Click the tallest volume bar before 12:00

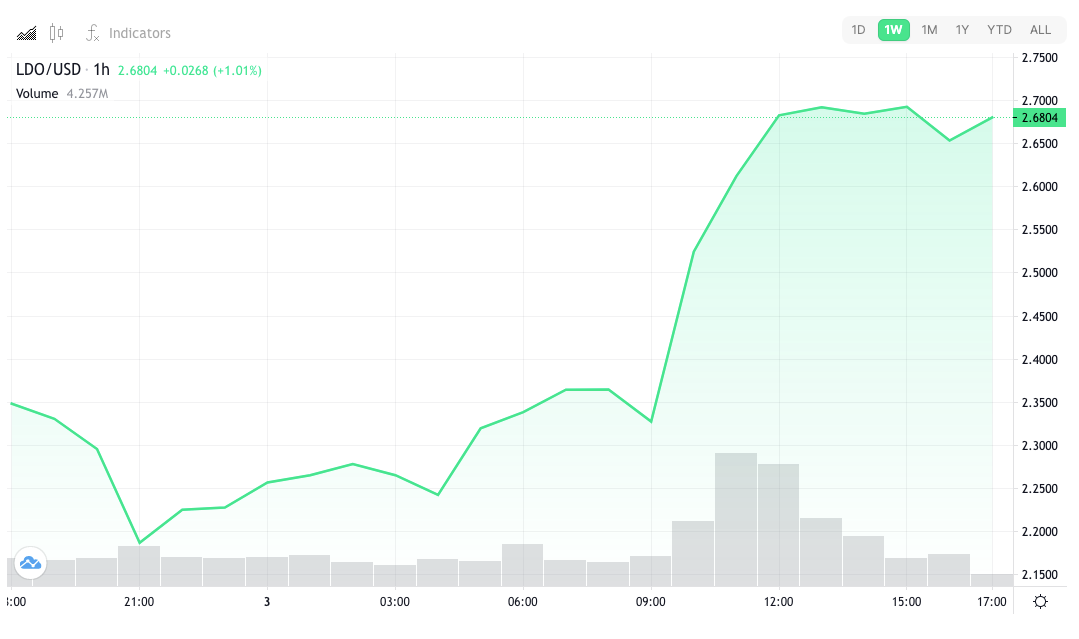pyautogui.click(x=736, y=519)
